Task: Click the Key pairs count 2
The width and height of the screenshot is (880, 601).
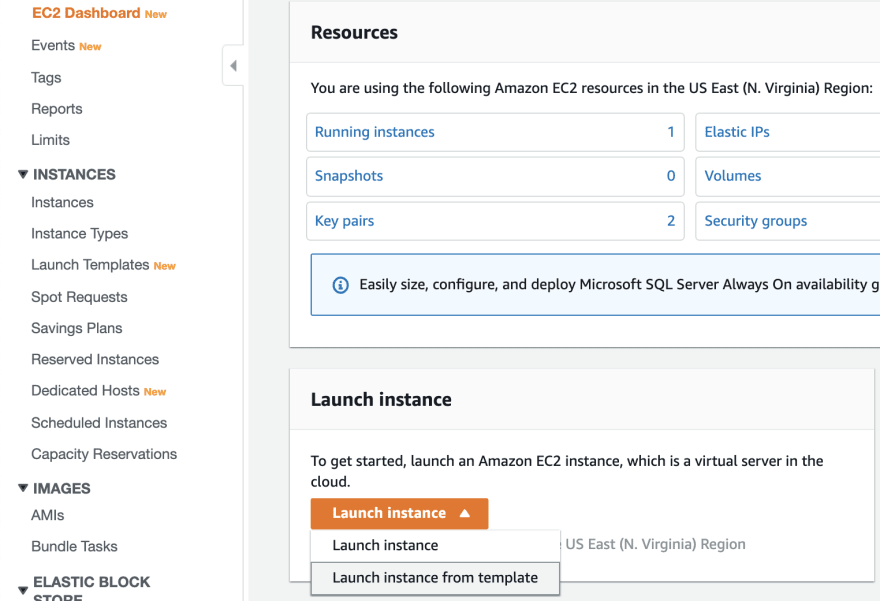Action: click(x=671, y=221)
